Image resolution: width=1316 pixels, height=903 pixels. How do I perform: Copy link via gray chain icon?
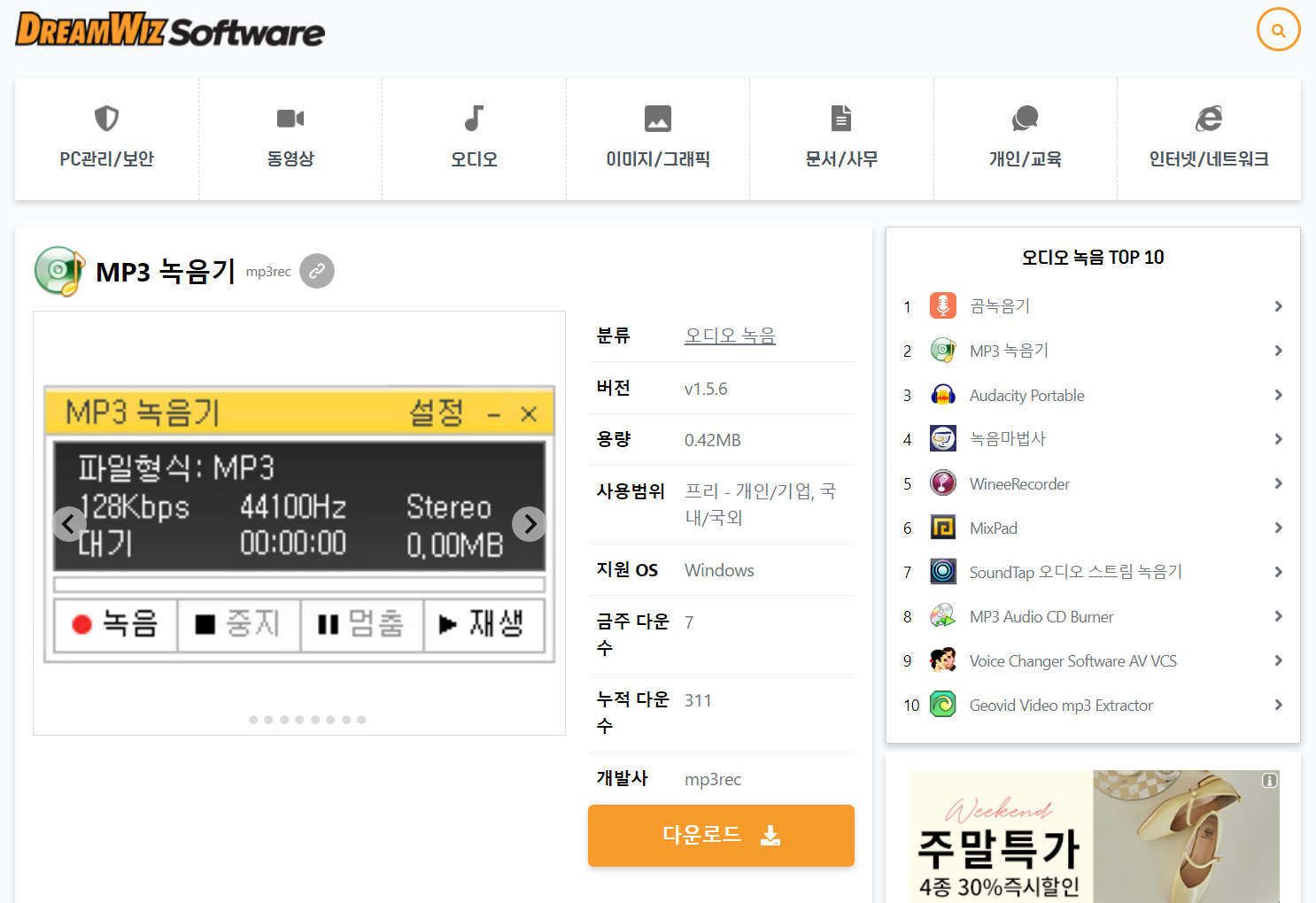pyautogui.click(x=317, y=271)
